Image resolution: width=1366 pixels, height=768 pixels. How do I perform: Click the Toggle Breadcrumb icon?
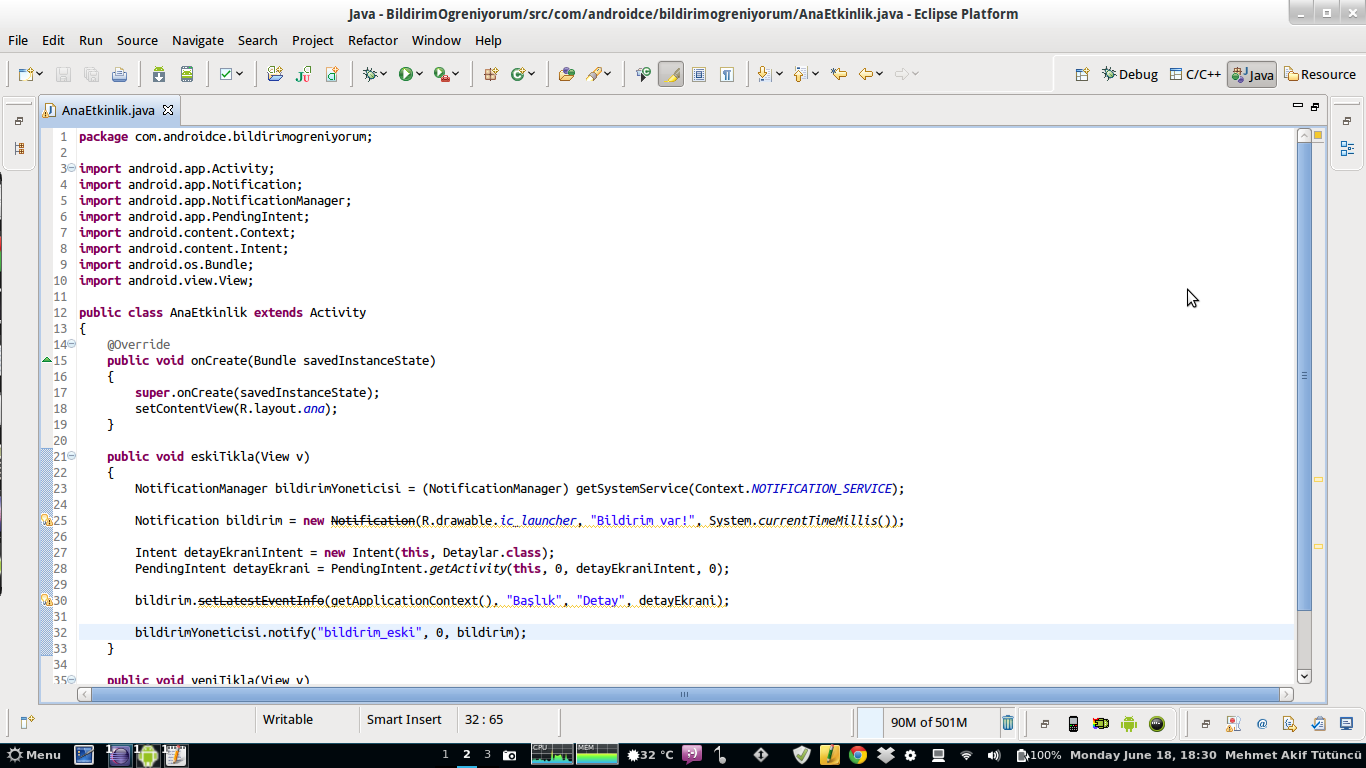tap(643, 74)
